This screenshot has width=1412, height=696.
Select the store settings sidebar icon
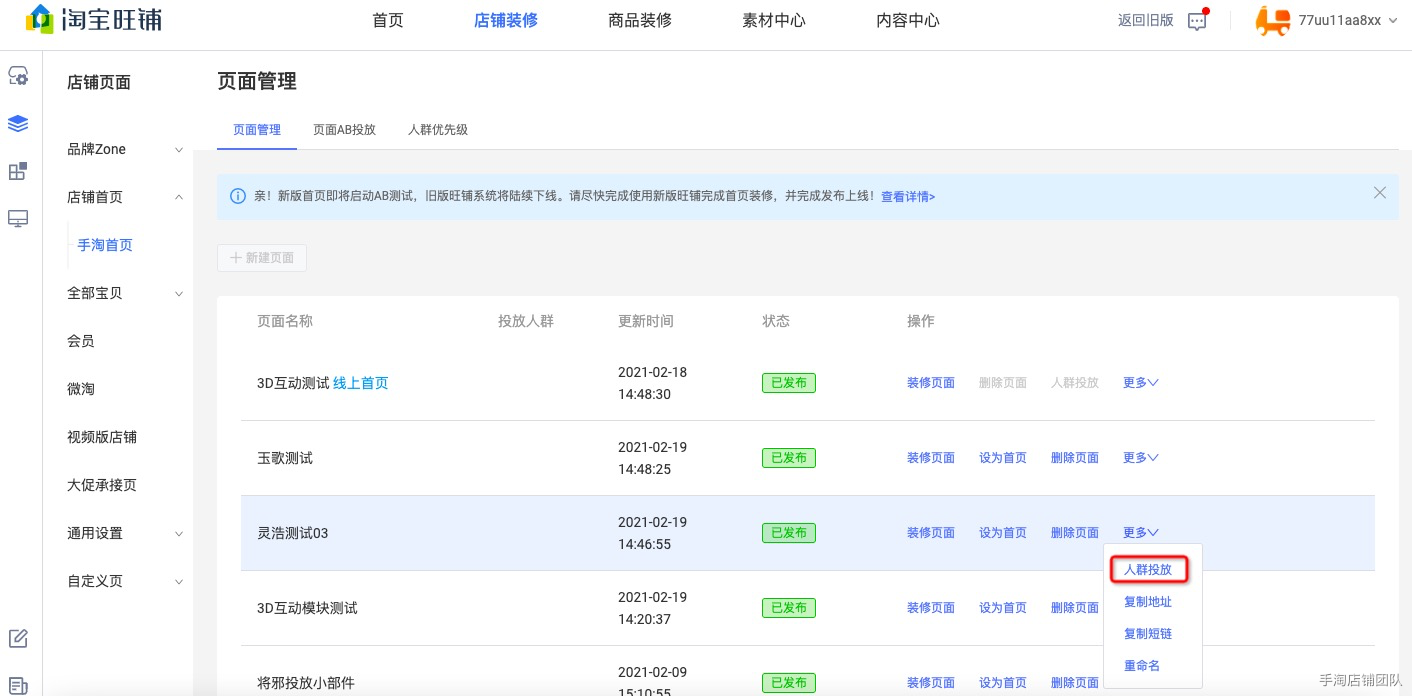(x=18, y=76)
